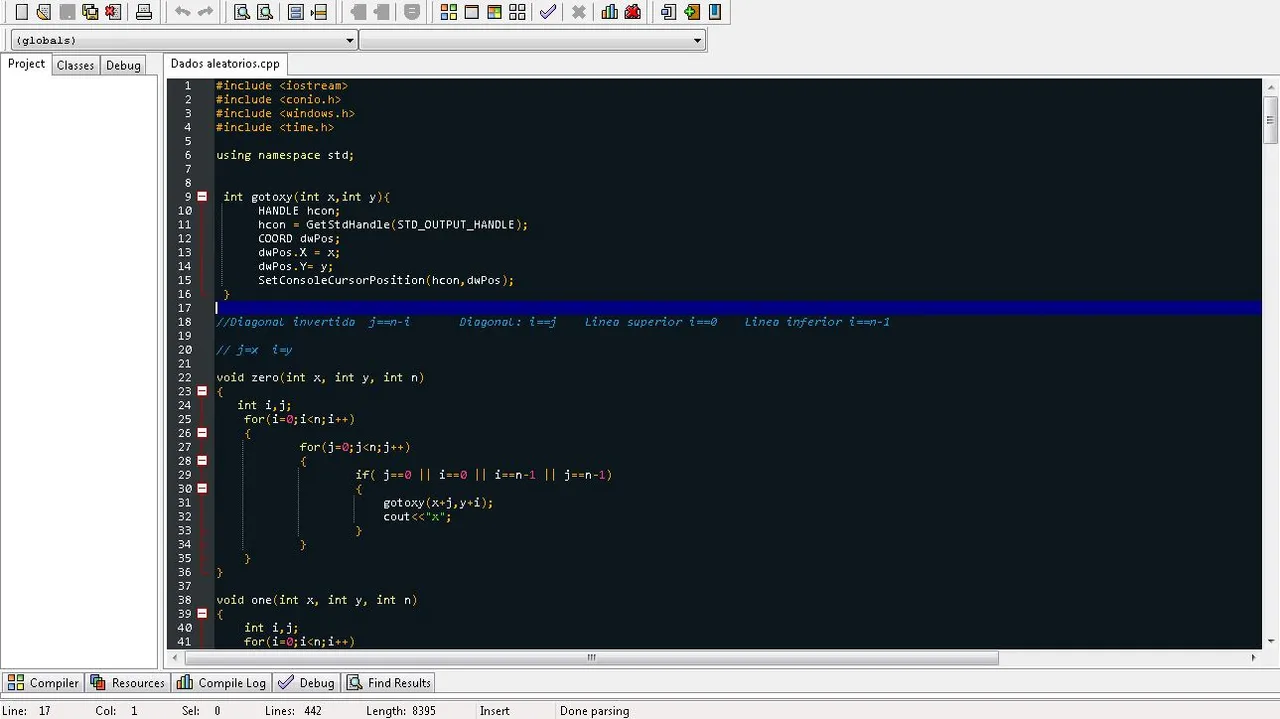Viewport: 1280px width, 719px height.
Task: Run the program using the window icon
Action: pyautogui.click(x=472, y=12)
